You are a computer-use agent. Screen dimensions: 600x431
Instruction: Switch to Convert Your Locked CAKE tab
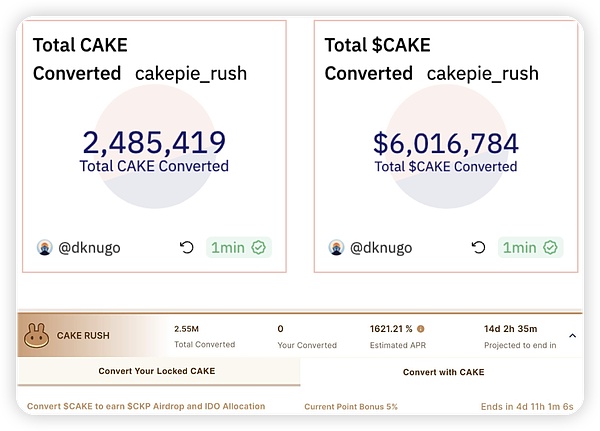point(157,371)
